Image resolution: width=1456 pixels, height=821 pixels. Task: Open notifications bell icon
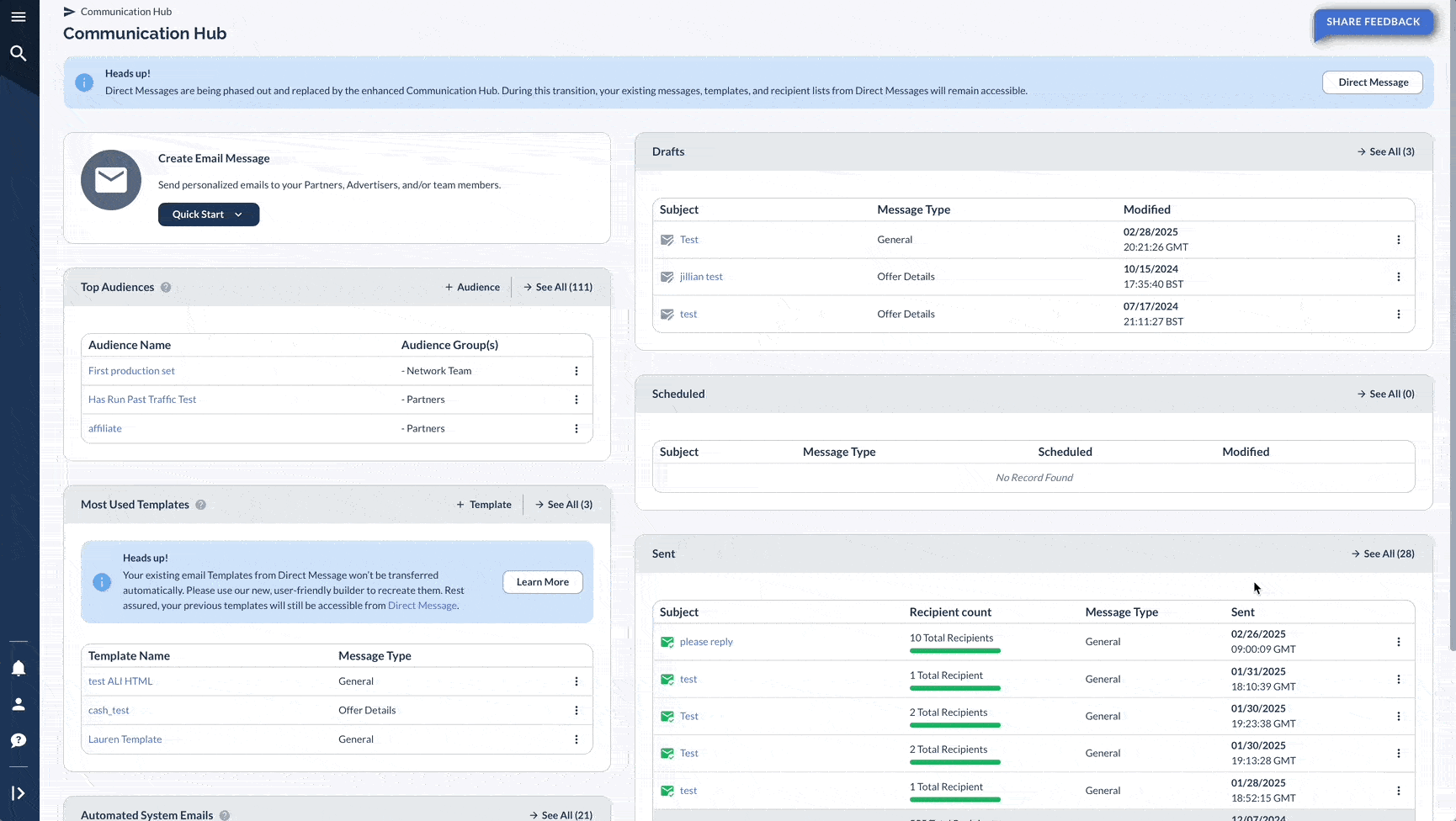point(19,669)
